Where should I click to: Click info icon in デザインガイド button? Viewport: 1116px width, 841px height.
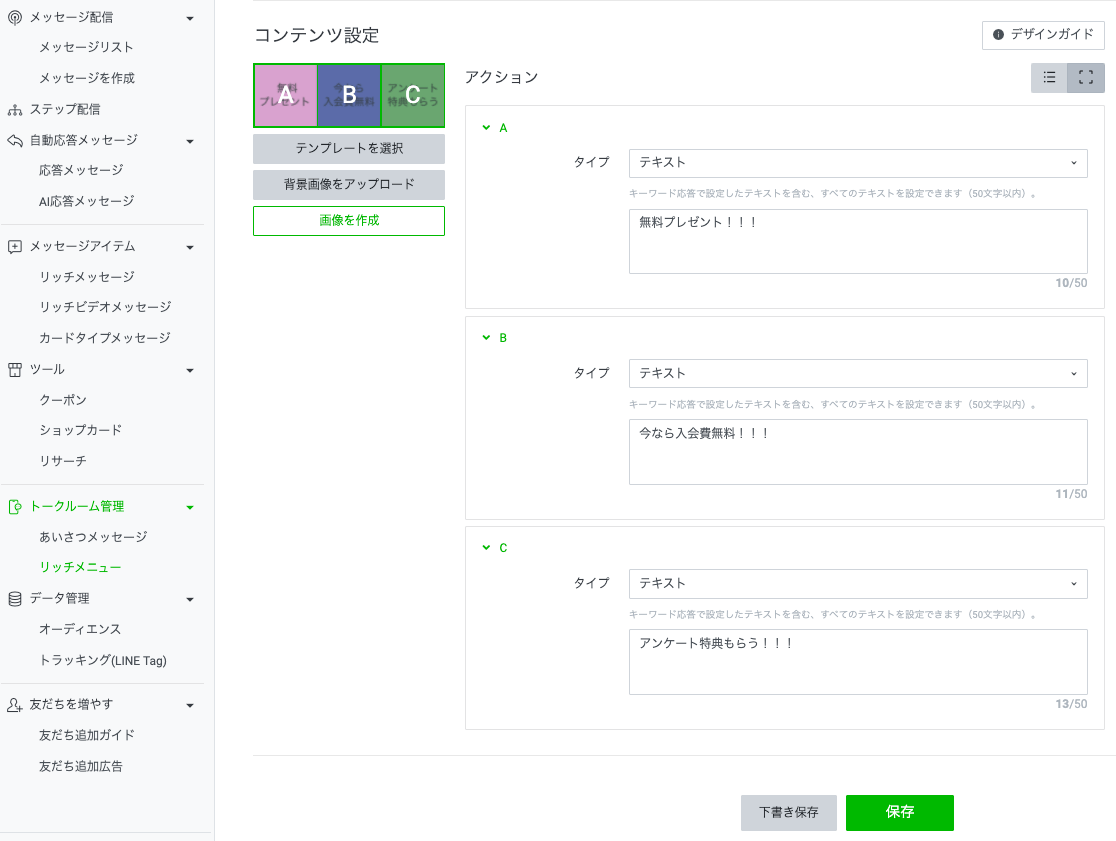click(x=998, y=34)
